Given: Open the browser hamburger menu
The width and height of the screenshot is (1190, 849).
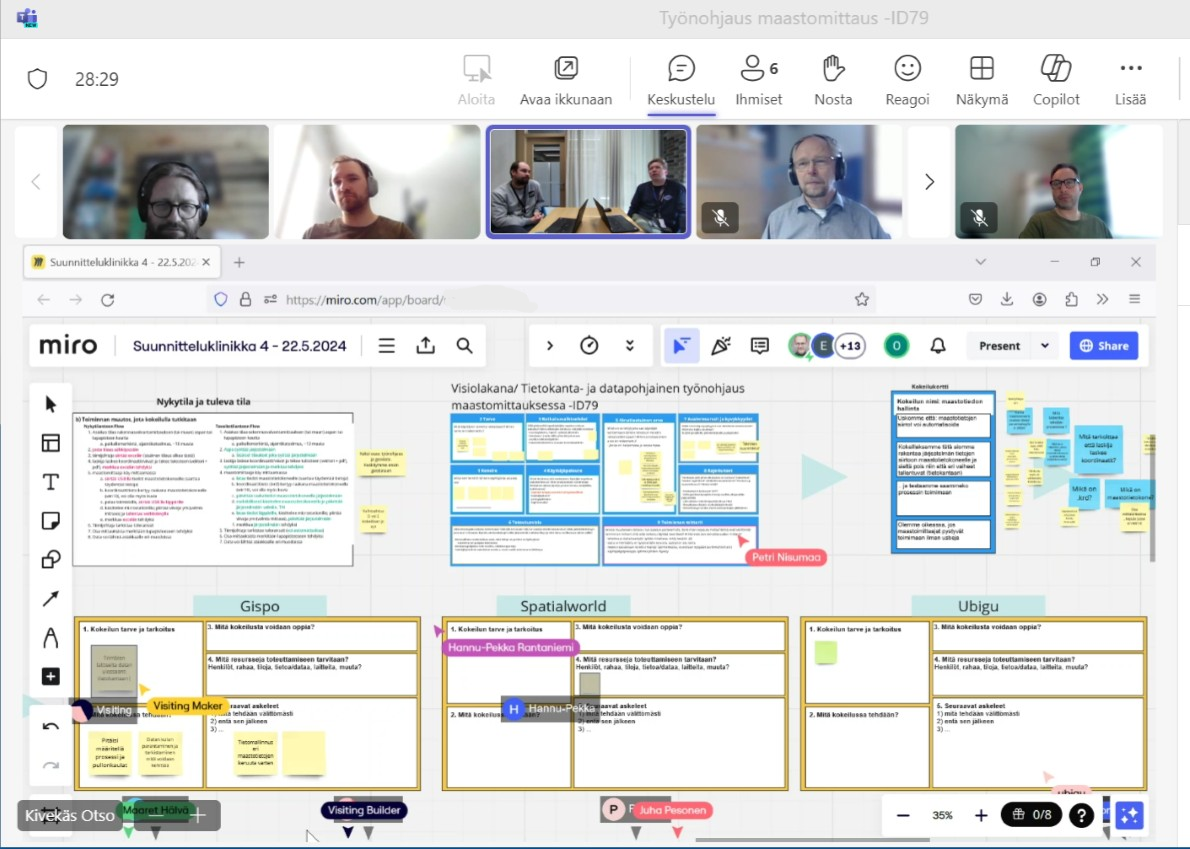Looking at the screenshot, I should 1135,300.
